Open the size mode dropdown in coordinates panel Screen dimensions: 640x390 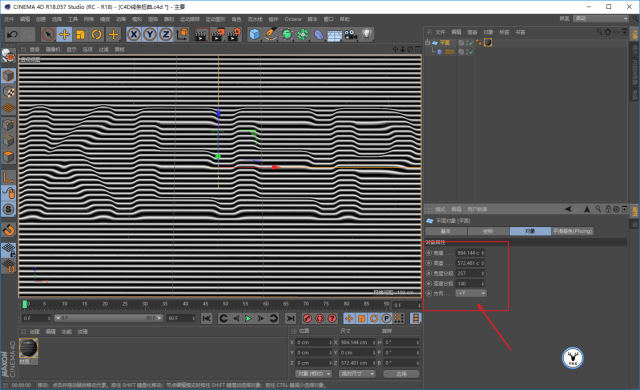(x=357, y=374)
